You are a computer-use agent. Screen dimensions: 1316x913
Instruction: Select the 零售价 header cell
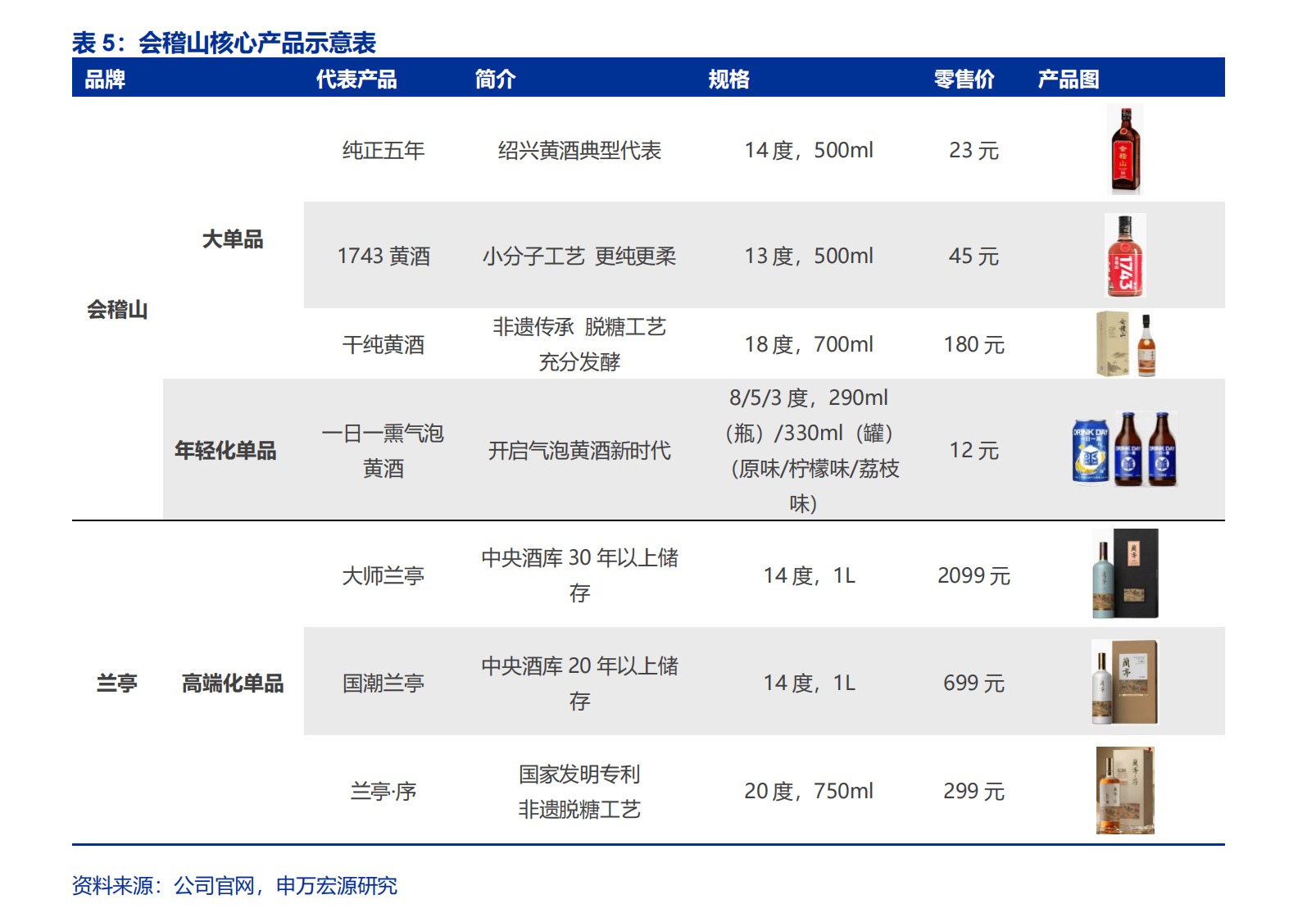[x=964, y=79]
